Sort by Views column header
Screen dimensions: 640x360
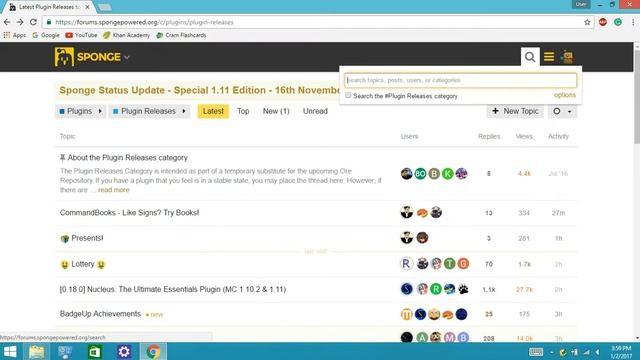[x=524, y=136]
